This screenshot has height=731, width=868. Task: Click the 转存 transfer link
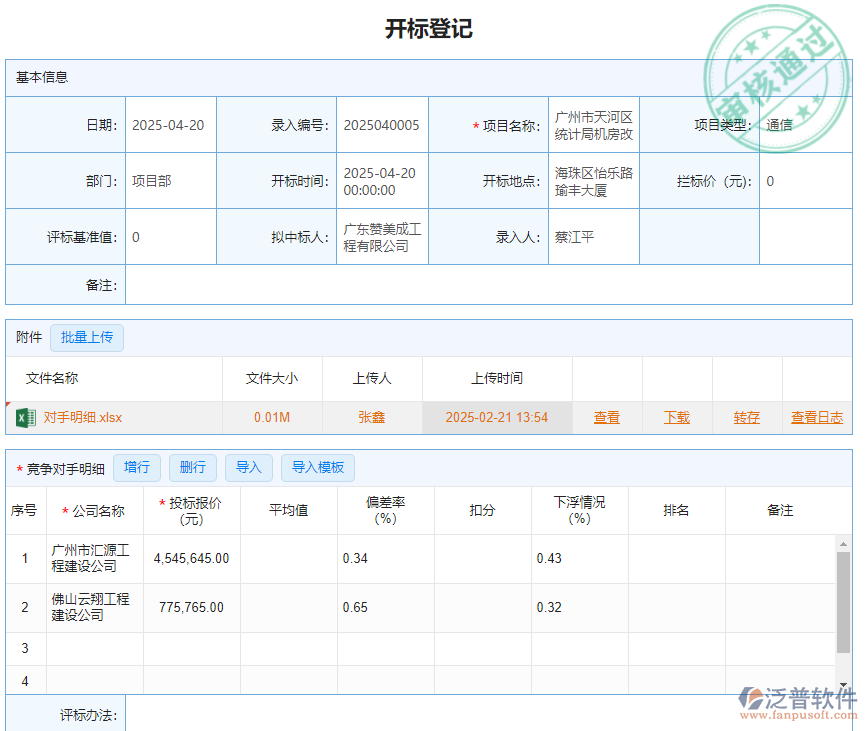[x=746, y=419]
